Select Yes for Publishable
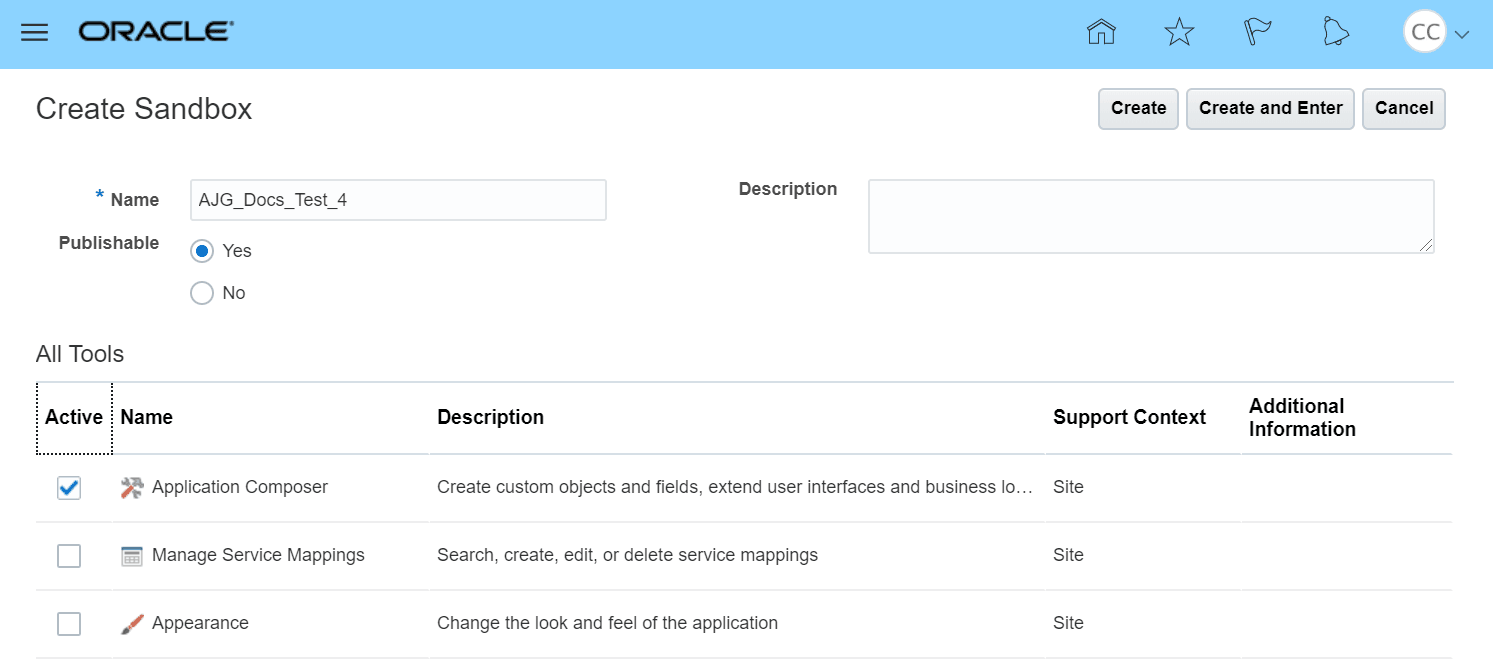This screenshot has width=1493, height=667. tap(201, 251)
